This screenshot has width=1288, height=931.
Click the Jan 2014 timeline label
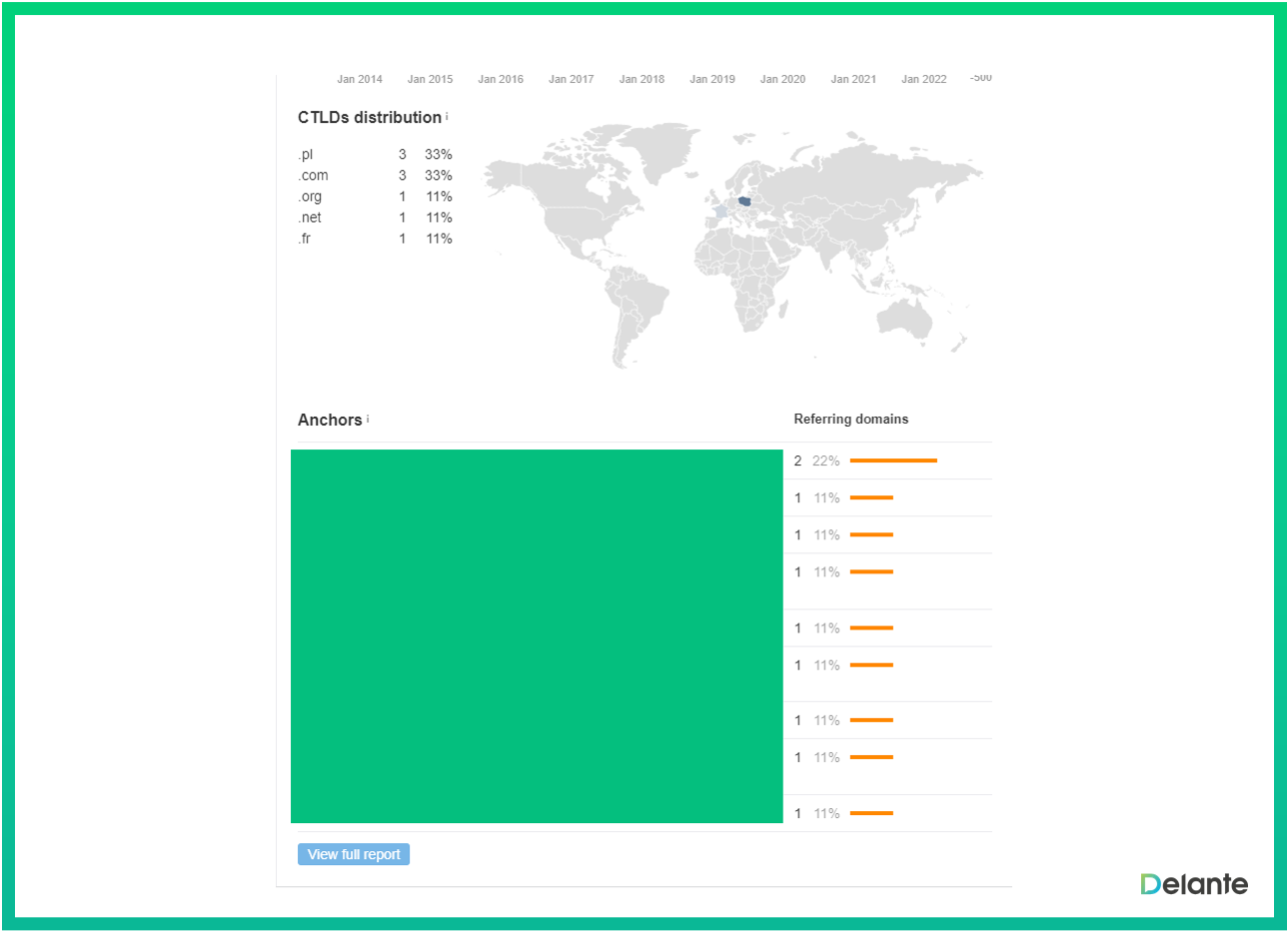pos(360,79)
